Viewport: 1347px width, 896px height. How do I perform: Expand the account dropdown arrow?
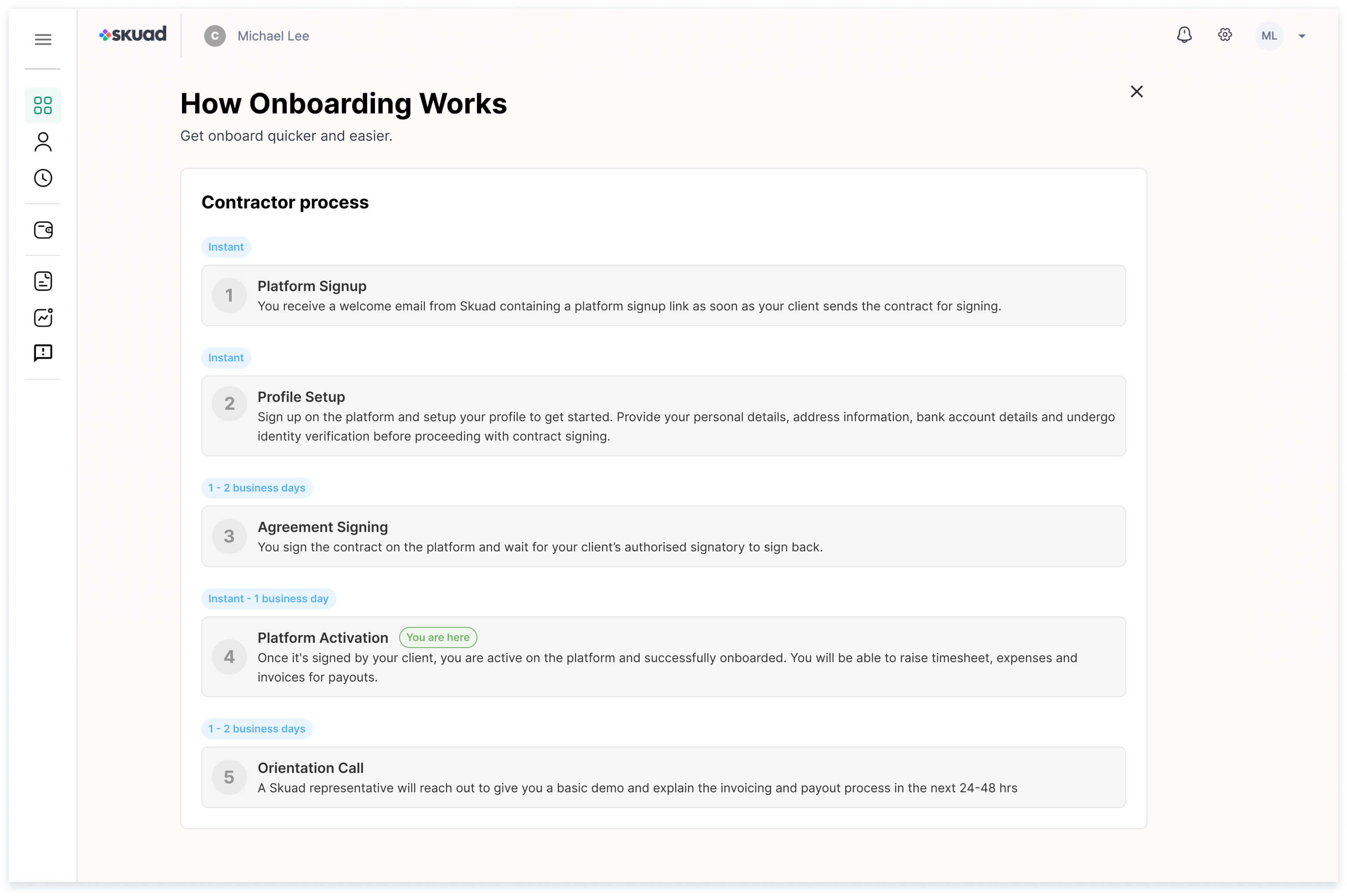[1302, 36]
